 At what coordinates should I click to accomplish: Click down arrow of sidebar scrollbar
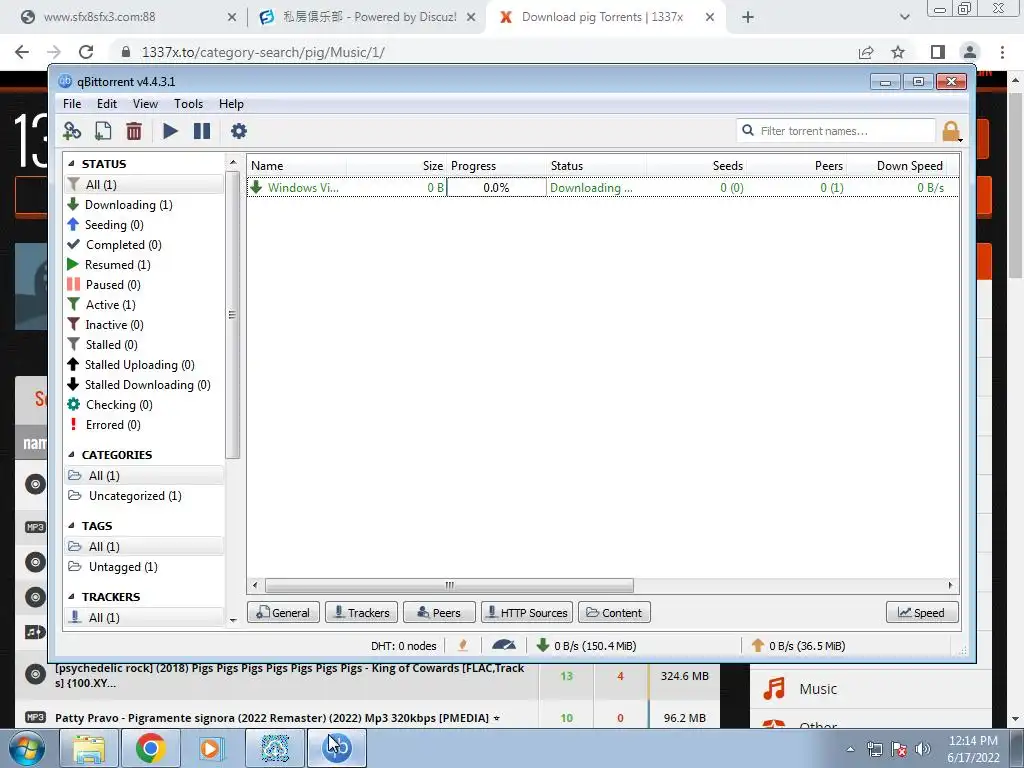(233, 620)
